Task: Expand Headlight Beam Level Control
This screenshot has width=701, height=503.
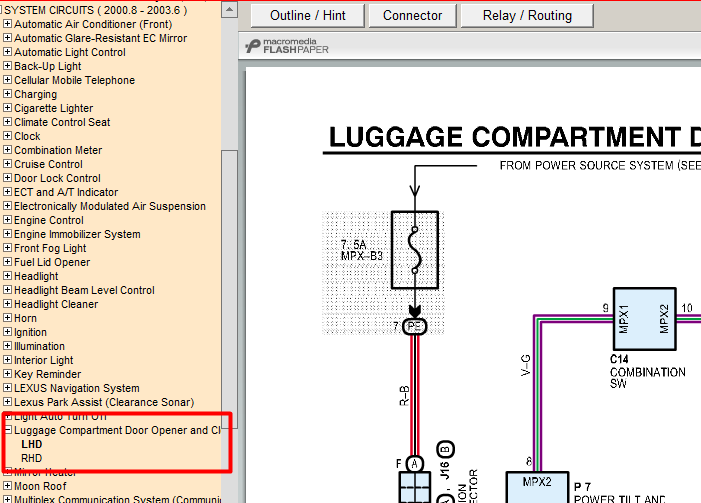Action: (x=7, y=290)
